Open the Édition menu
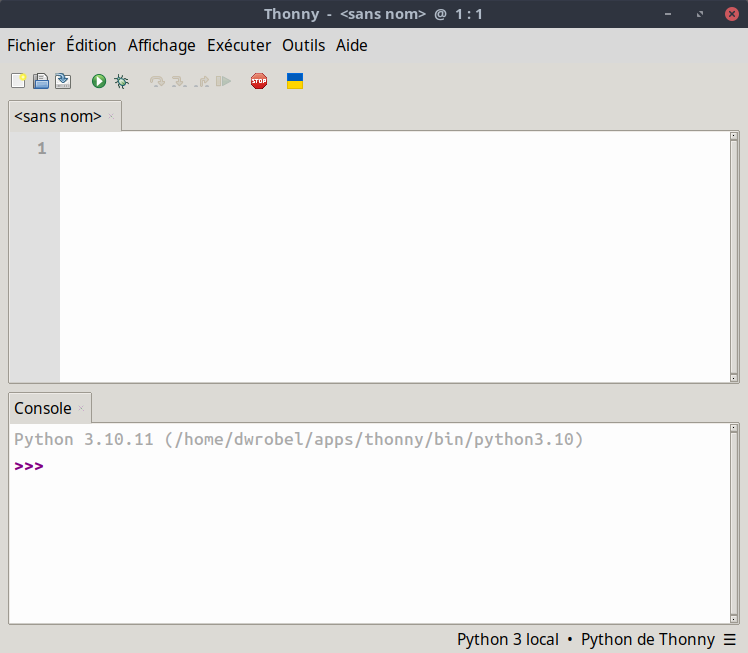The width and height of the screenshot is (748, 653). click(91, 45)
